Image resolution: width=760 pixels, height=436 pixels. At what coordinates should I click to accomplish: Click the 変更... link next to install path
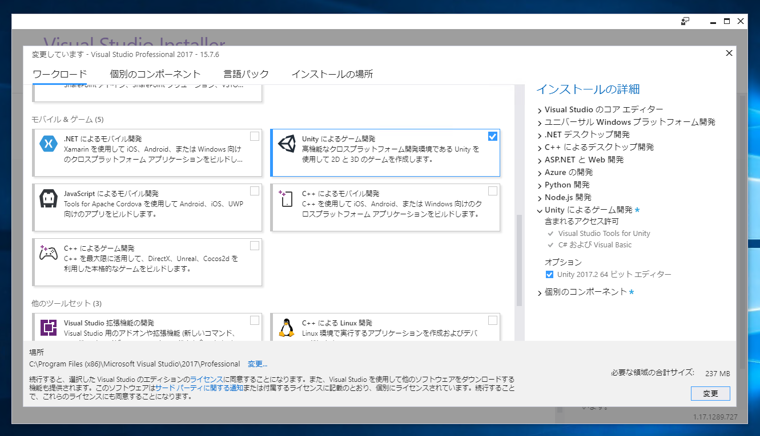[x=257, y=364]
